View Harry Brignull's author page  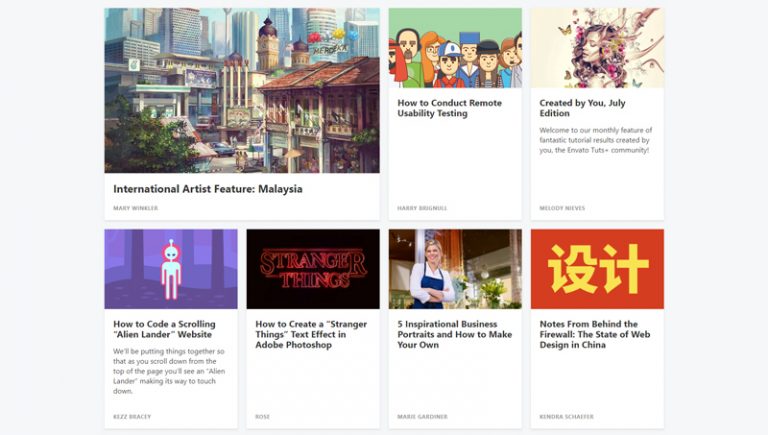(x=422, y=208)
